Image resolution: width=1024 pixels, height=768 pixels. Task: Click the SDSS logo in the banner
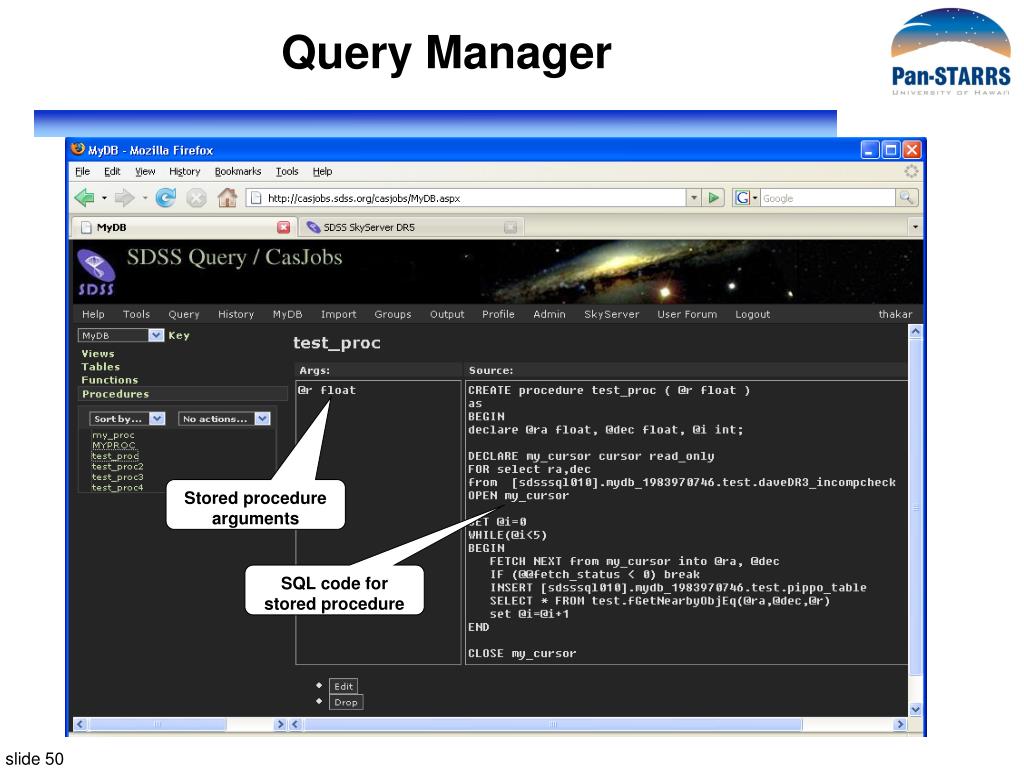coord(96,272)
